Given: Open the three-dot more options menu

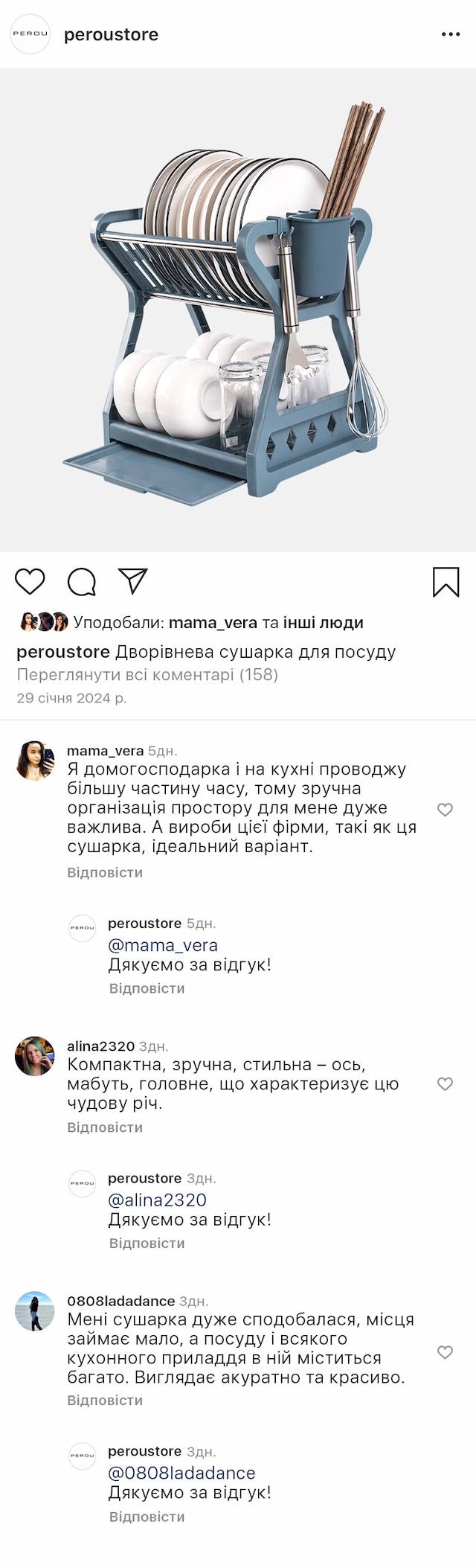Looking at the screenshot, I should point(451,34).
